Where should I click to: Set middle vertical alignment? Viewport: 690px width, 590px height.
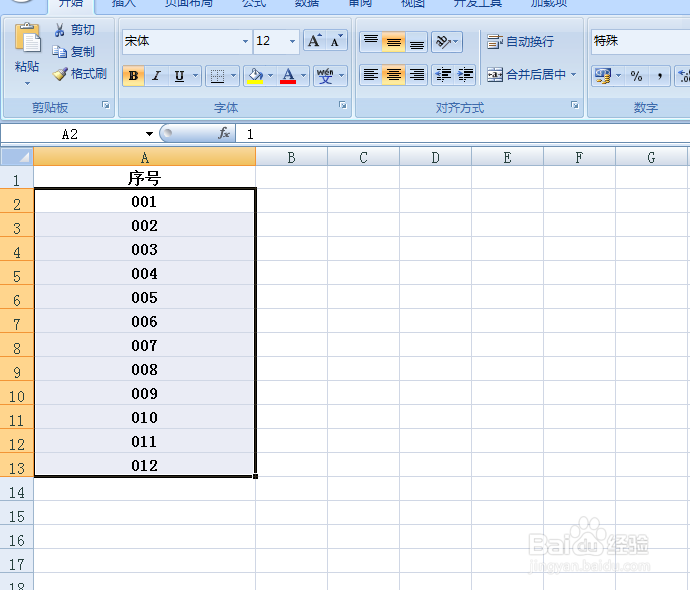point(393,42)
